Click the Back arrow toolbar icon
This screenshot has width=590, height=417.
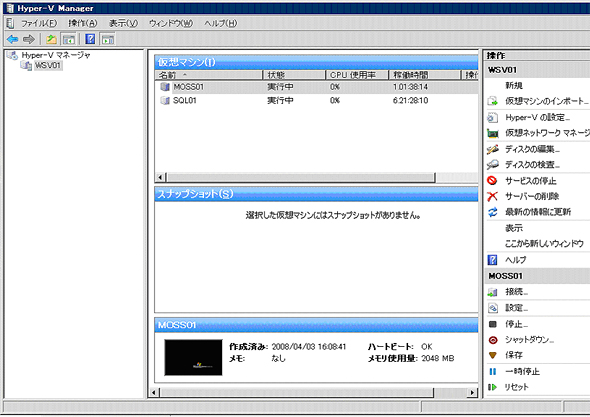12,39
